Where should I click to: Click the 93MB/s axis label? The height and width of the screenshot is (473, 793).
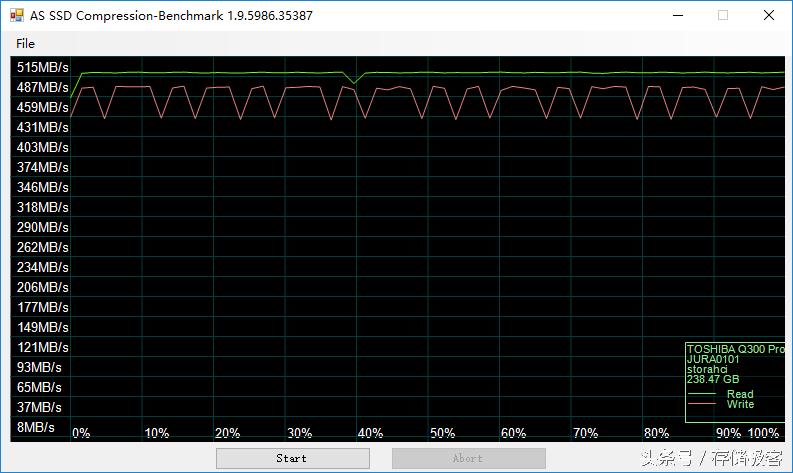pos(39,367)
